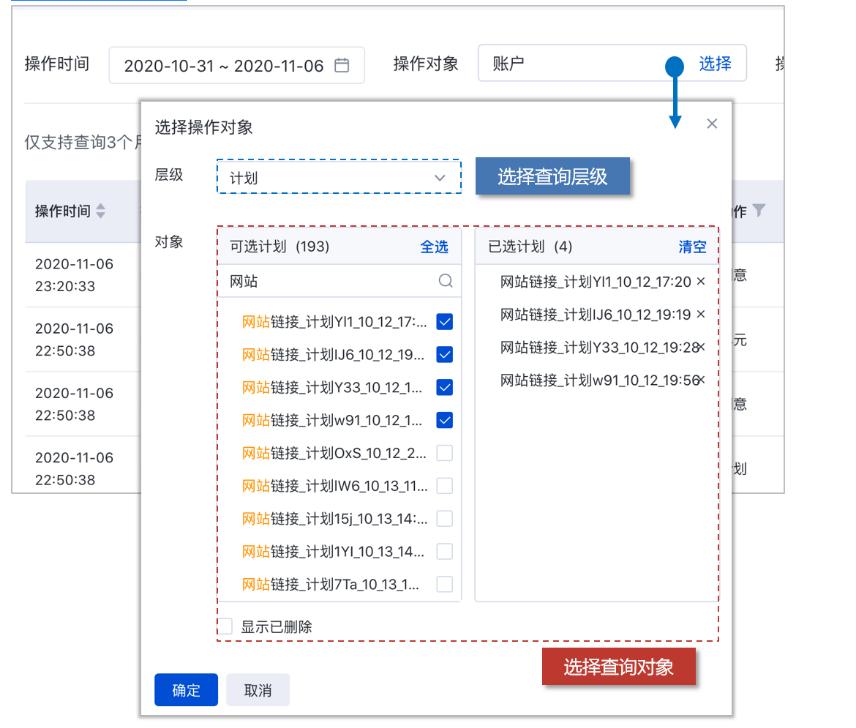This screenshot has height=728, width=856.
Task: Confirm the selection with the 确定 button
Action: click(x=185, y=689)
